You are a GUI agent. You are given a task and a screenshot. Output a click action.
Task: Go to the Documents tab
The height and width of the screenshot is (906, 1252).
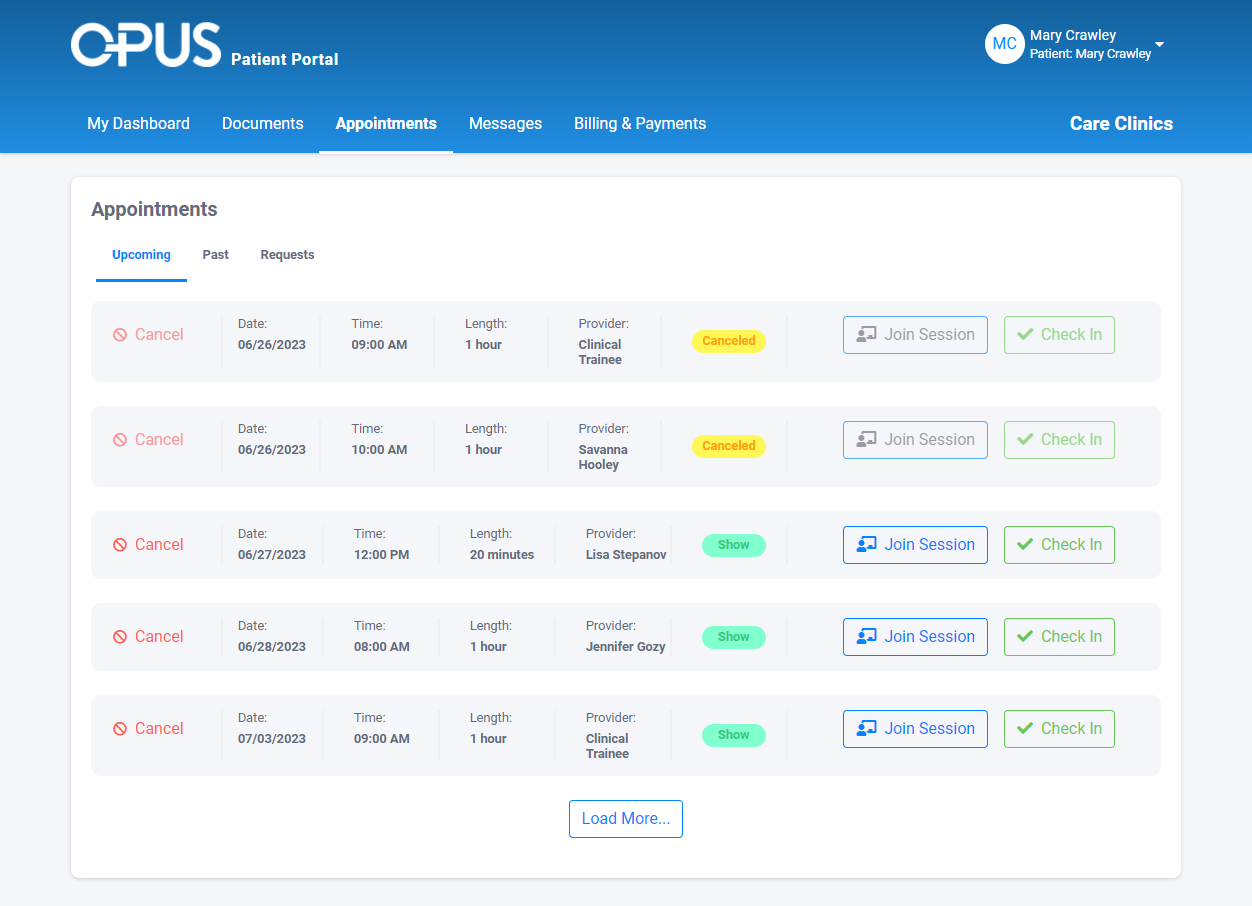tap(263, 124)
